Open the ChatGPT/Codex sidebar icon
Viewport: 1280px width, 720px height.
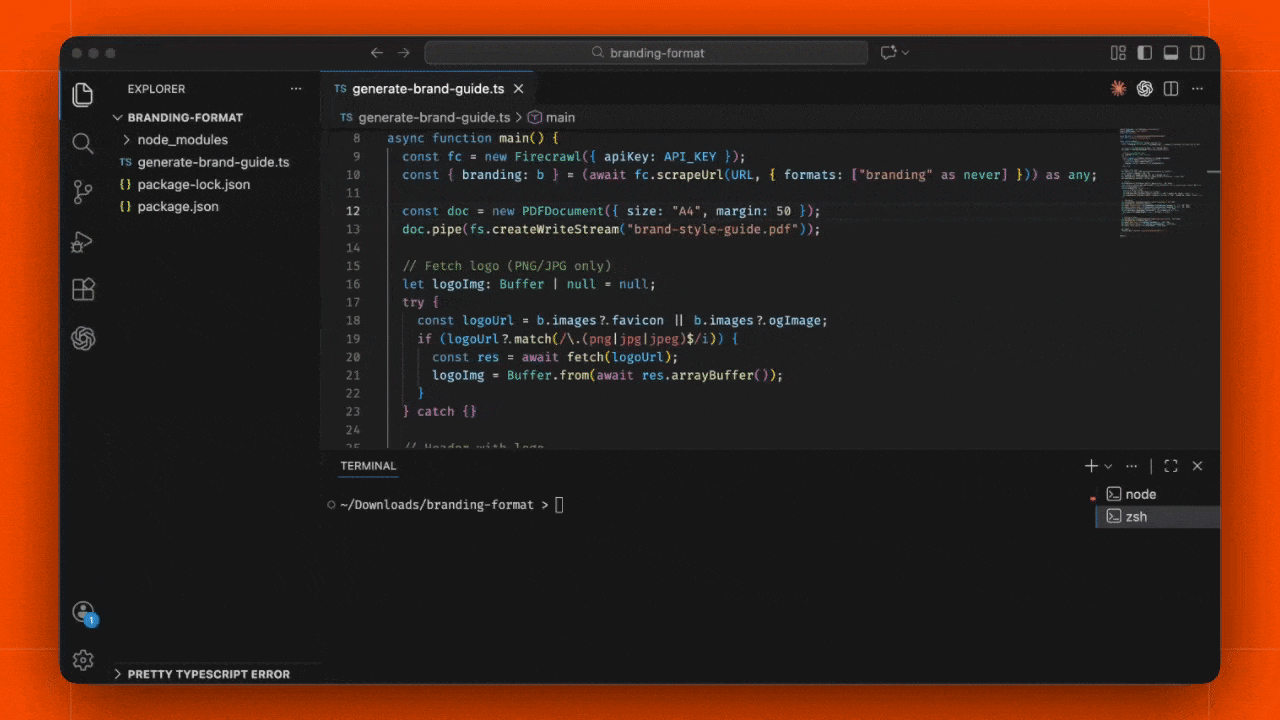click(83, 339)
